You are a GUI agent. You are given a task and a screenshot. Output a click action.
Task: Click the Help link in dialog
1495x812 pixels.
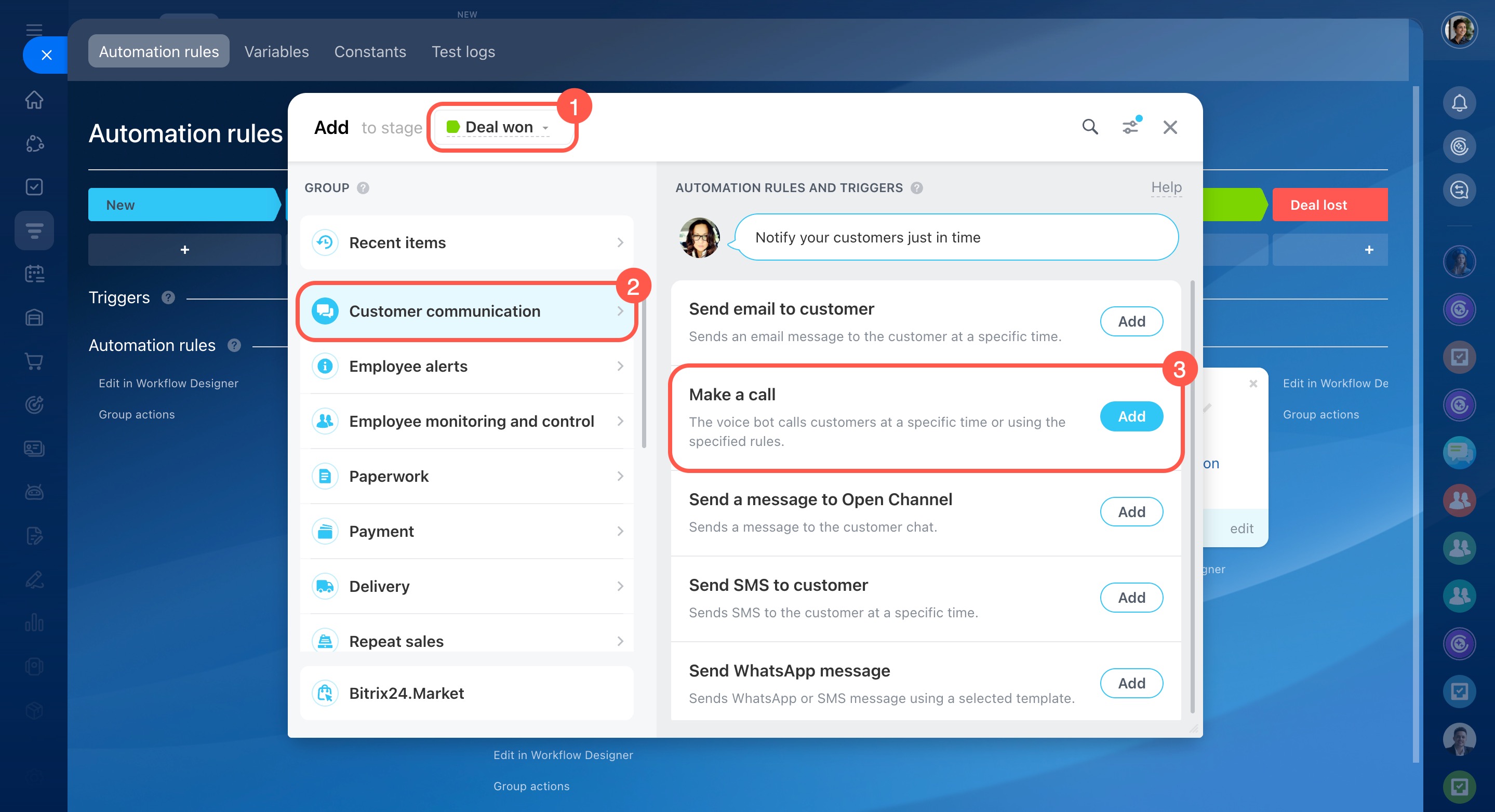1166,187
